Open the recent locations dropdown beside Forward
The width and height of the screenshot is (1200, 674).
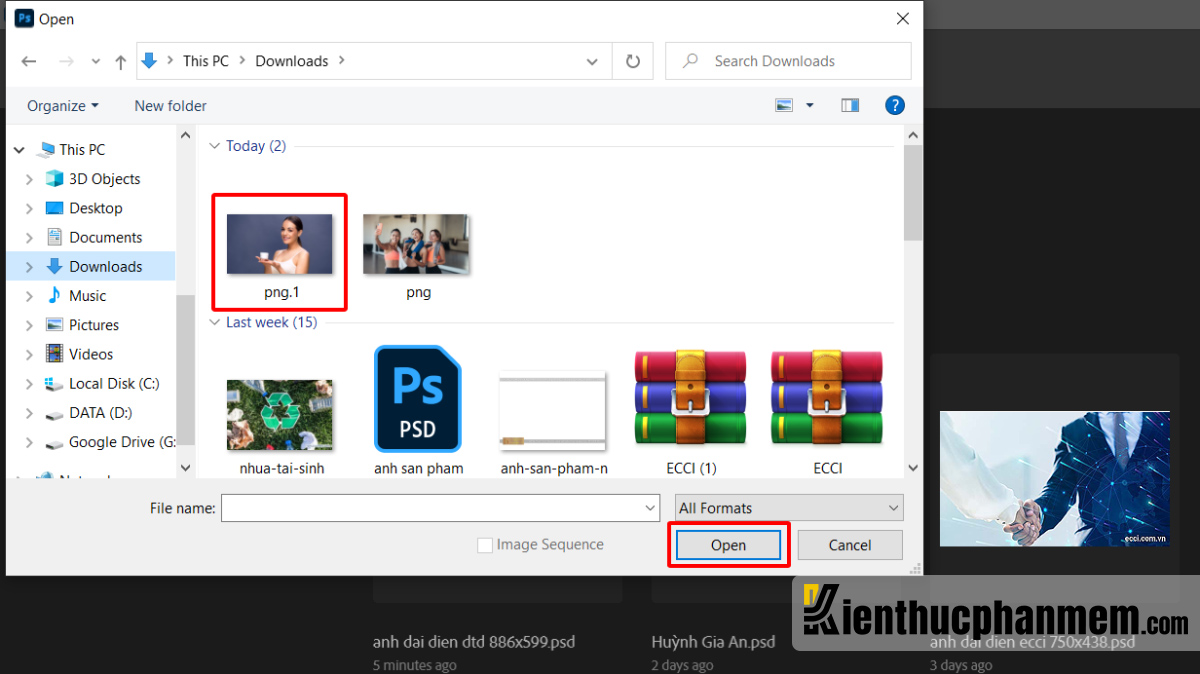(x=95, y=62)
